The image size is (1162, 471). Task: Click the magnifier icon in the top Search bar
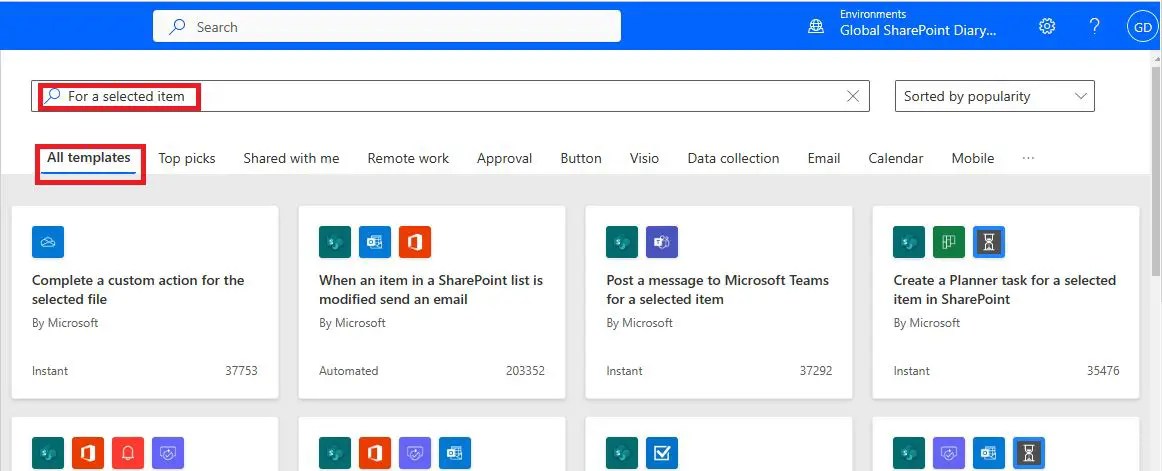pos(177,27)
